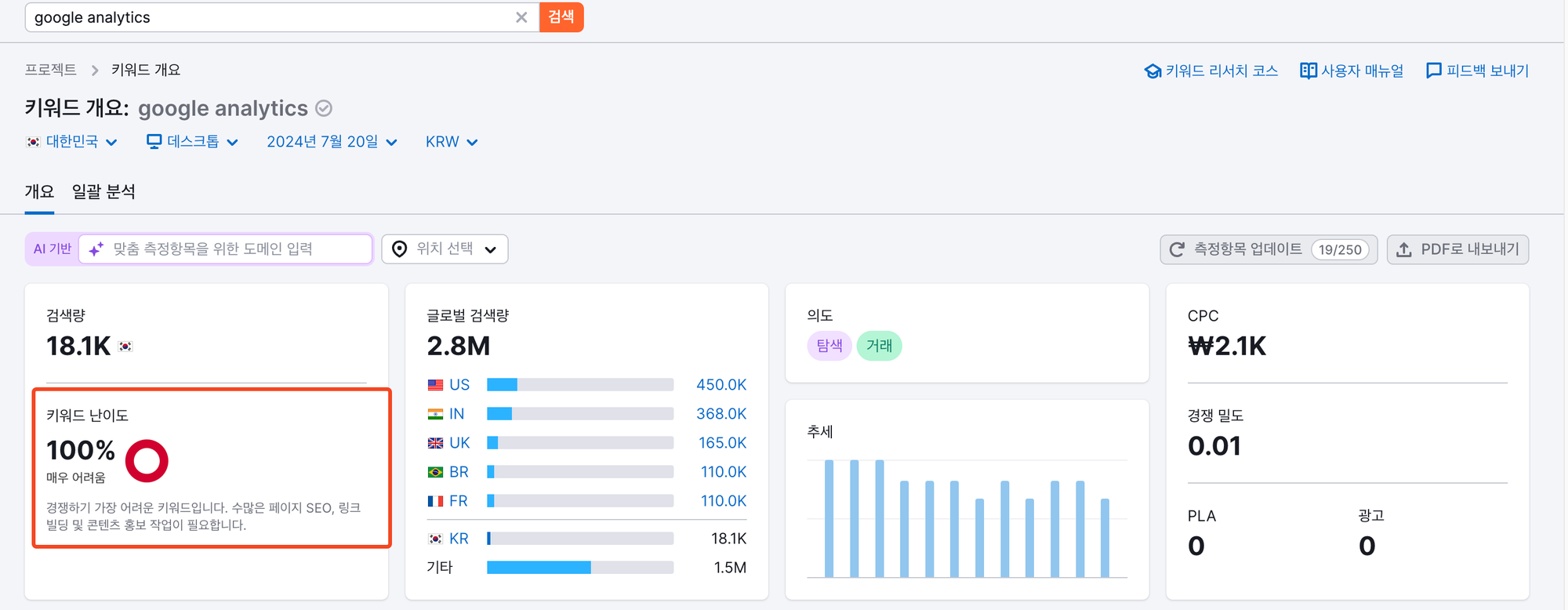Open the KRW currency dropdown

(x=452, y=142)
